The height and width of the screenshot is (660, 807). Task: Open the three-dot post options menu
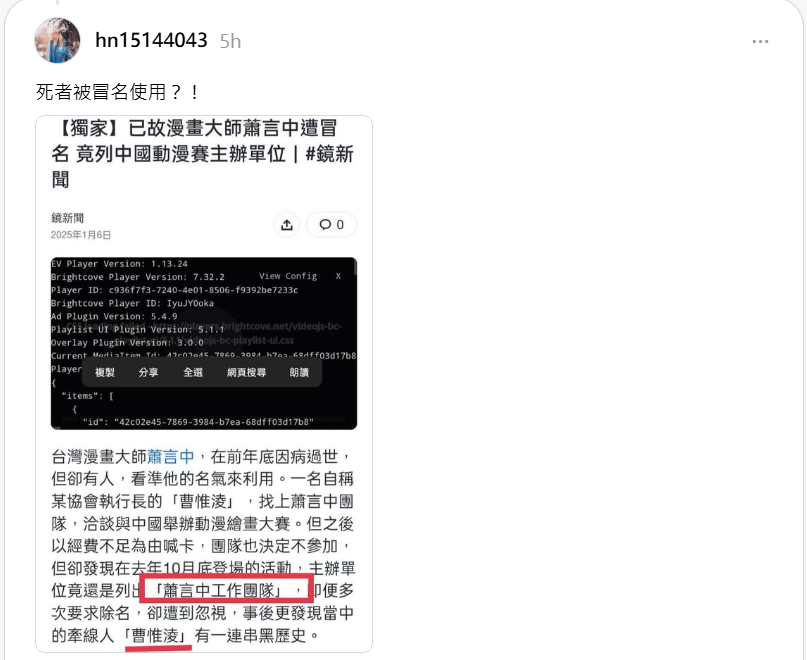[760, 41]
